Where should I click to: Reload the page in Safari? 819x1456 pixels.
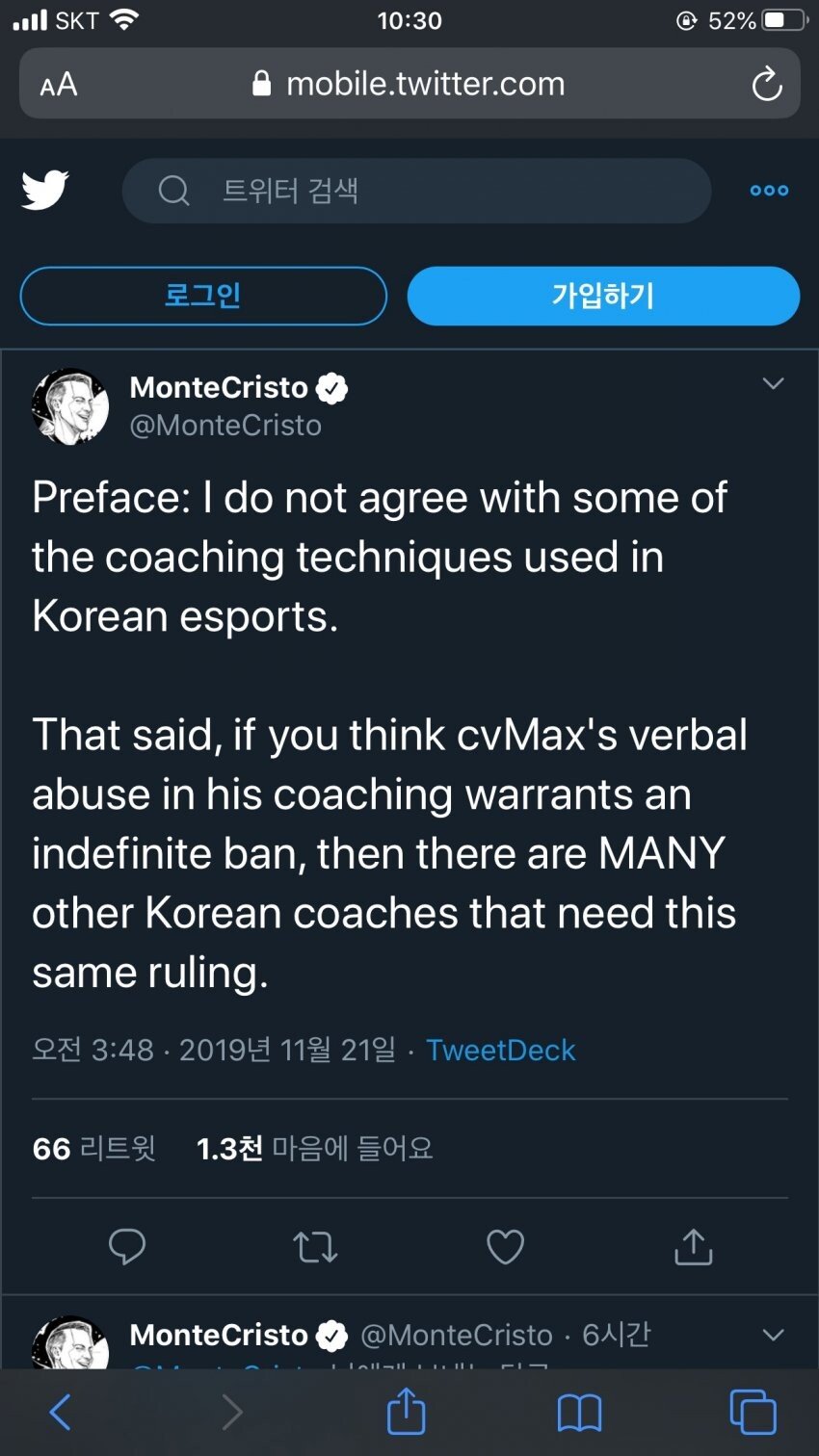[766, 85]
